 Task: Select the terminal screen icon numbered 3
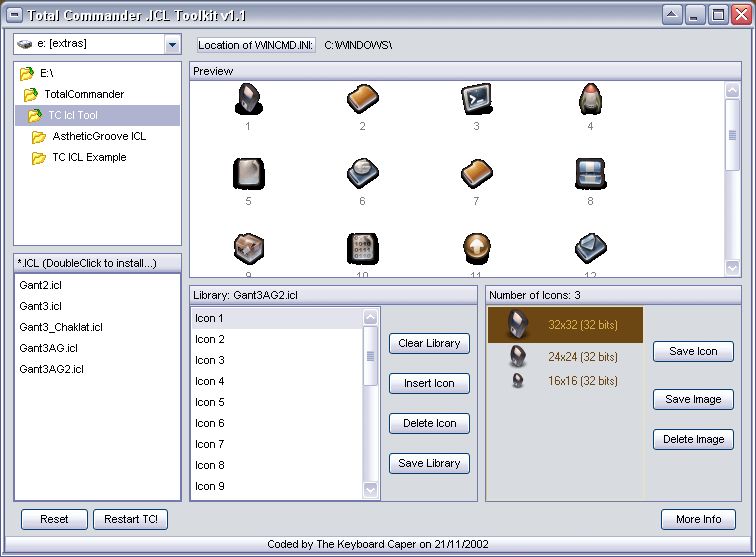[476, 99]
